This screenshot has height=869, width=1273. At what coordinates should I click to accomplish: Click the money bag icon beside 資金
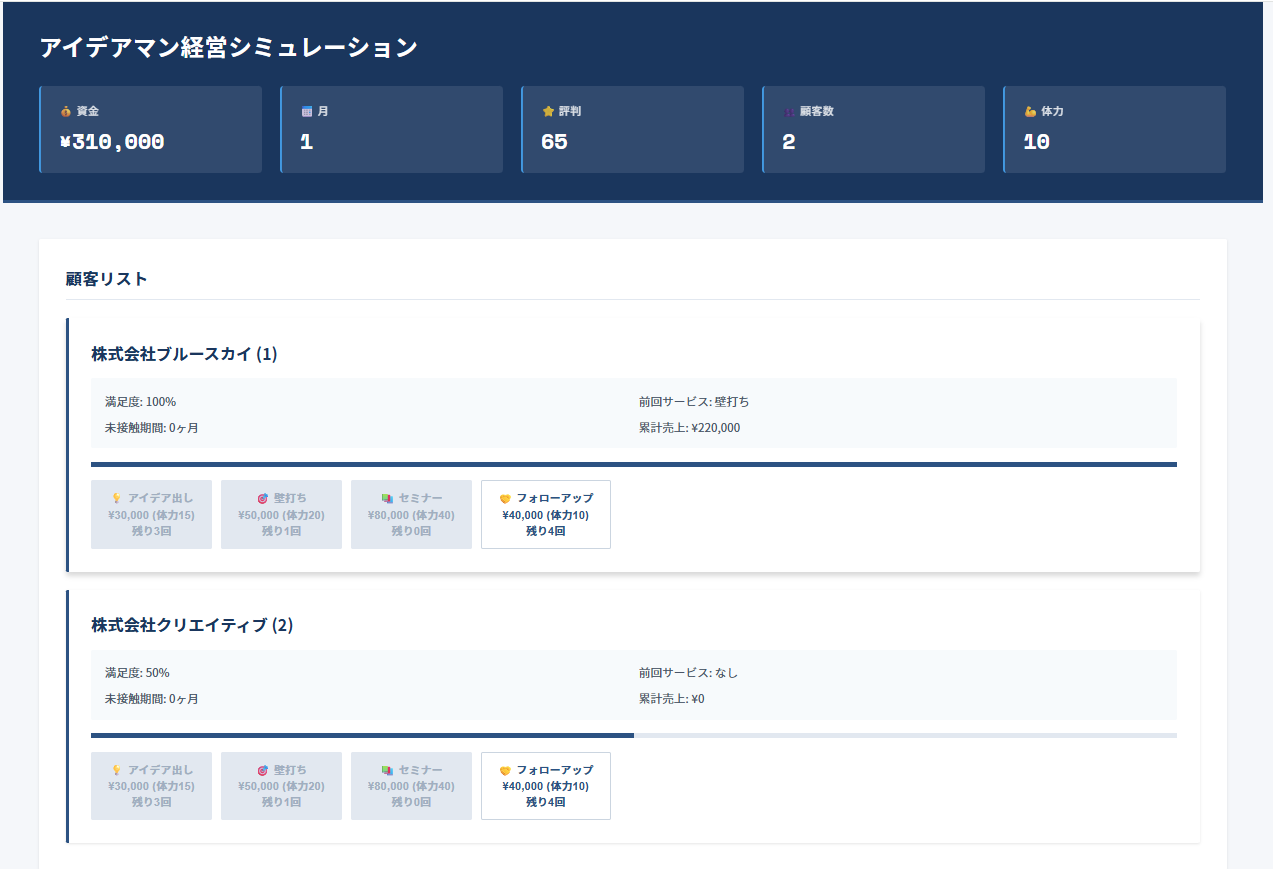pyautogui.click(x=66, y=111)
